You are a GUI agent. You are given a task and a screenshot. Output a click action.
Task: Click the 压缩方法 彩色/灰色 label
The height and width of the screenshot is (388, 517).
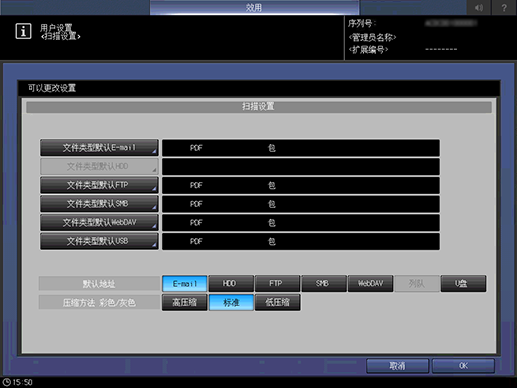(x=99, y=302)
